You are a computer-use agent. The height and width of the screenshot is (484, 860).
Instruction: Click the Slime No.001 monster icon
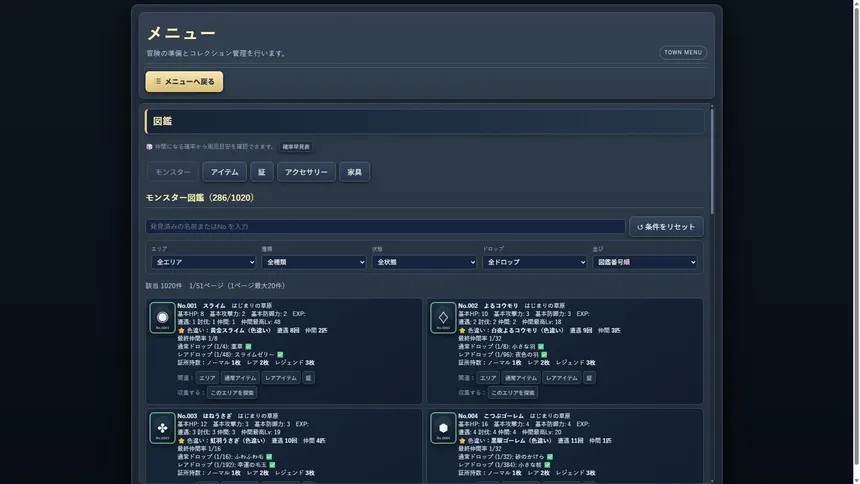click(x=162, y=318)
